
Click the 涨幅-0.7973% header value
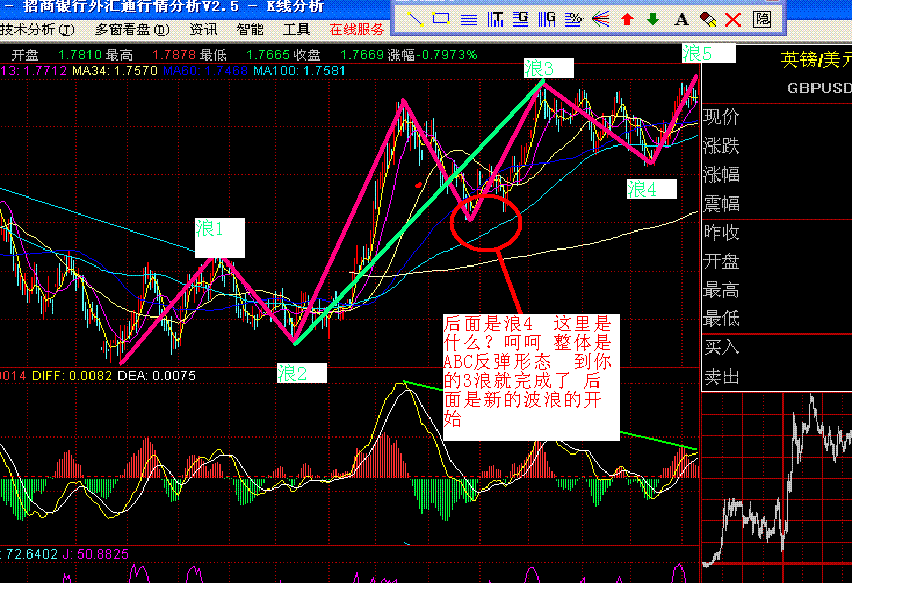pyautogui.click(x=432, y=55)
